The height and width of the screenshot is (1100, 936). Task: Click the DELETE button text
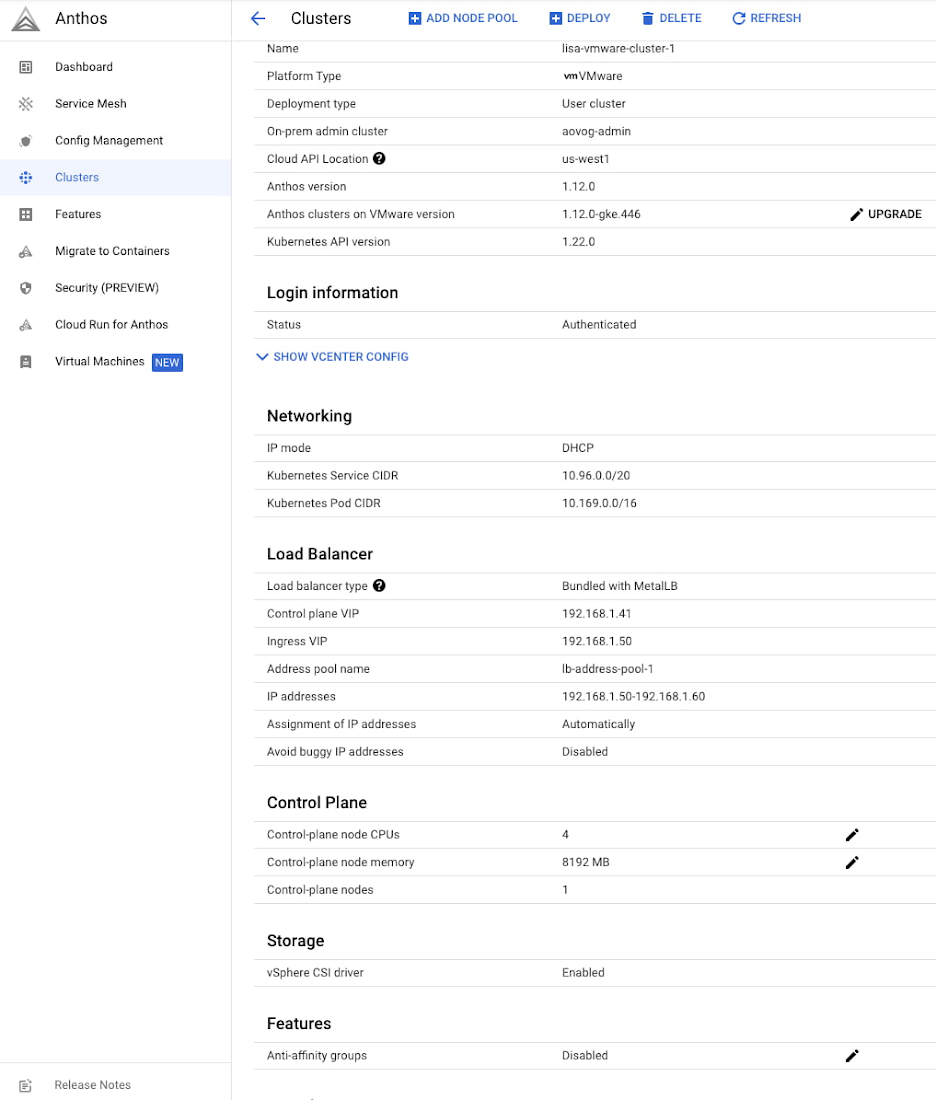pos(681,18)
